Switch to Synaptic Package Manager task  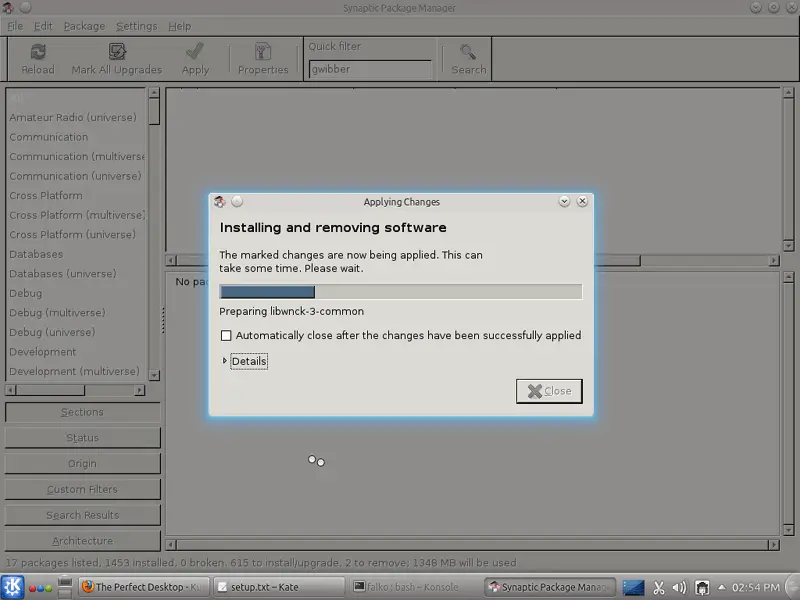549,587
